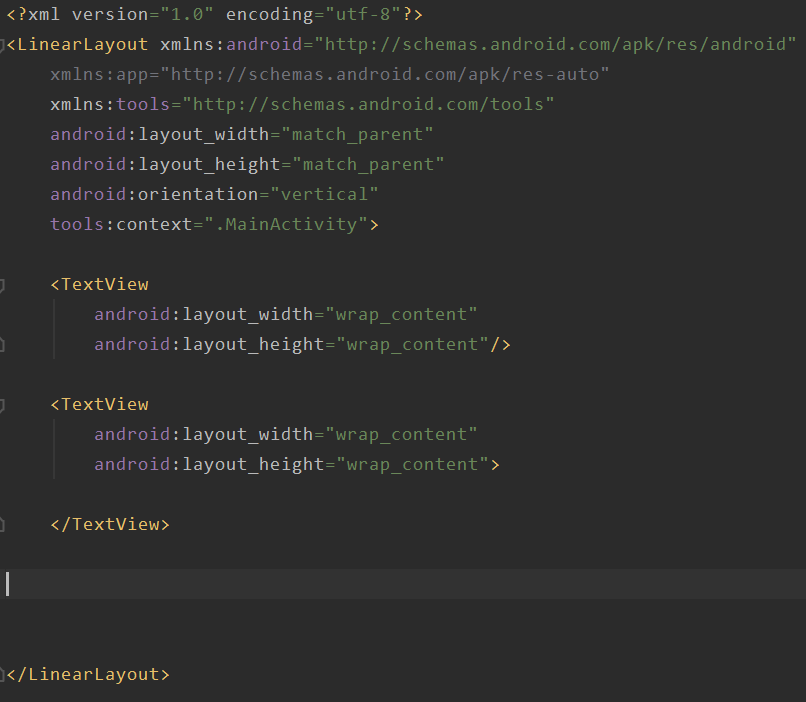Click the xmlns:android apk/res/android URL
The image size is (806, 702).
pos(555,44)
